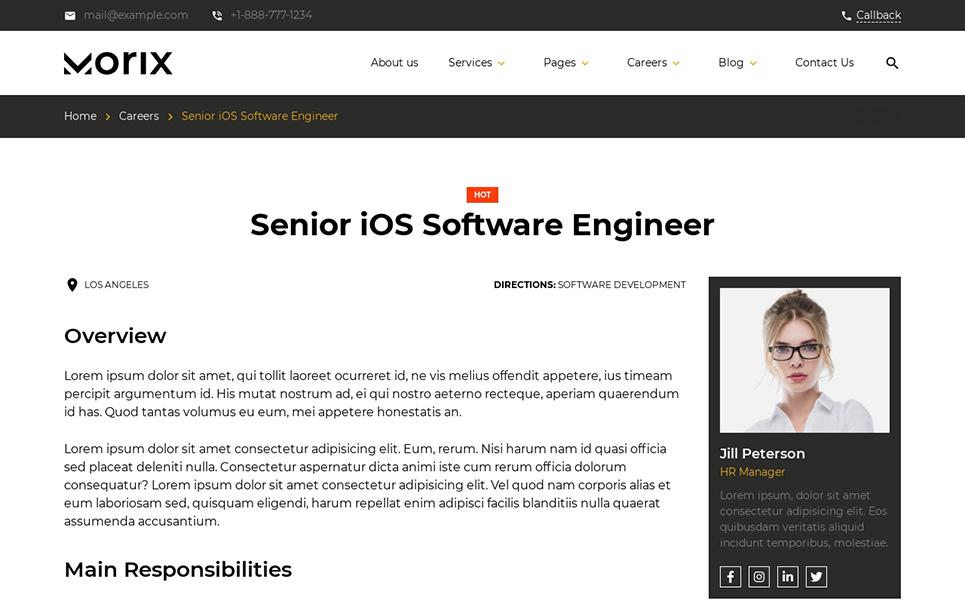Click the HR Manager label
Image resolution: width=965 pixels, height=600 pixels.
(752, 472)
